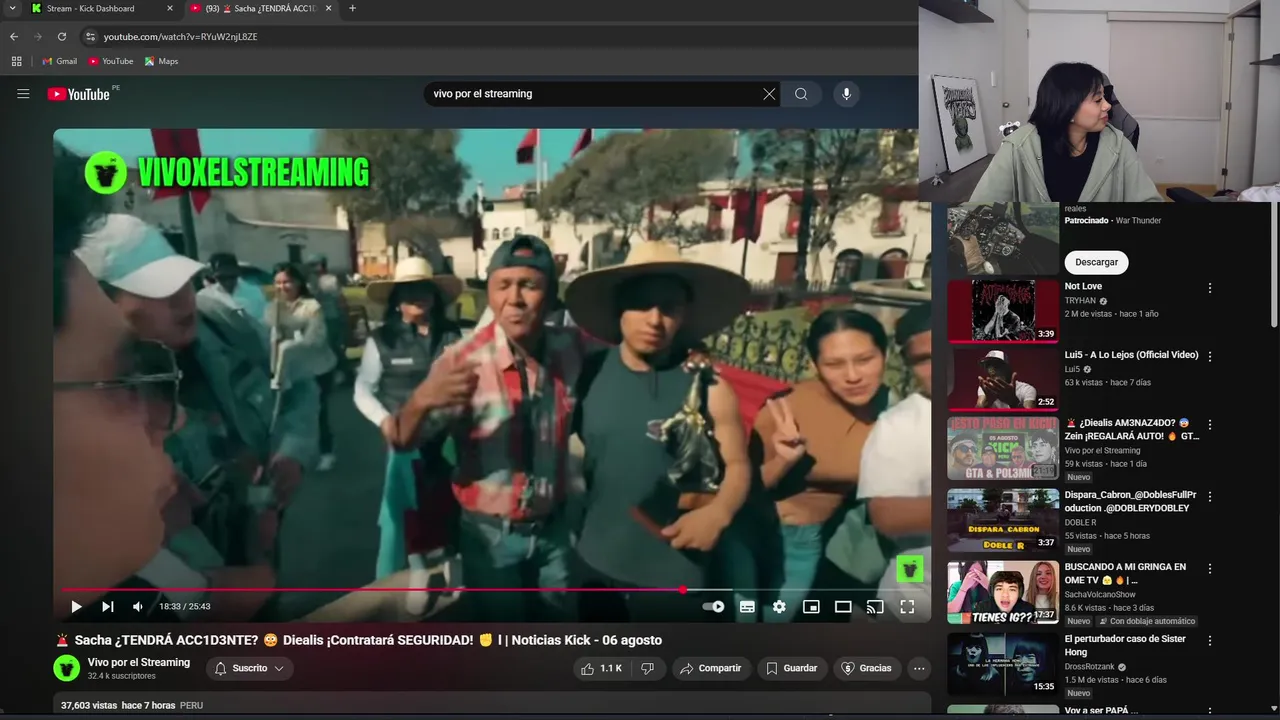The image size is (1280, 720).
Task: Switch to theater mode
Action: 843,606
